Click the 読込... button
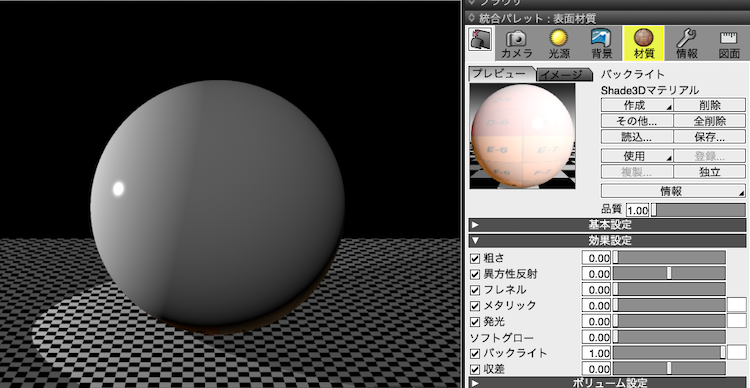The width and height of the screenshot is (750, 388). point(637,136)
